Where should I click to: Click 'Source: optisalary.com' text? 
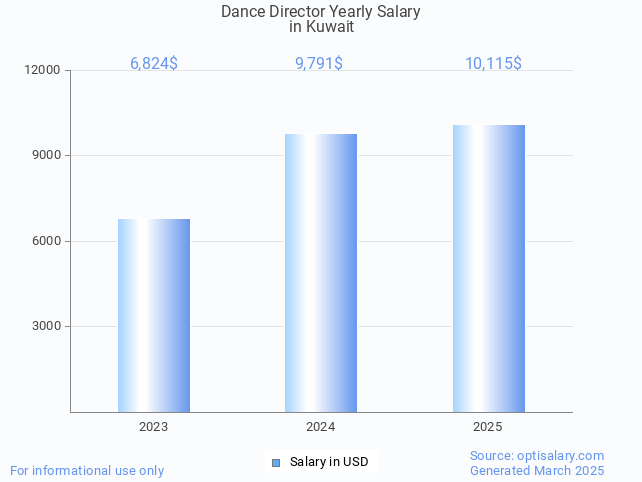point(537,456)
